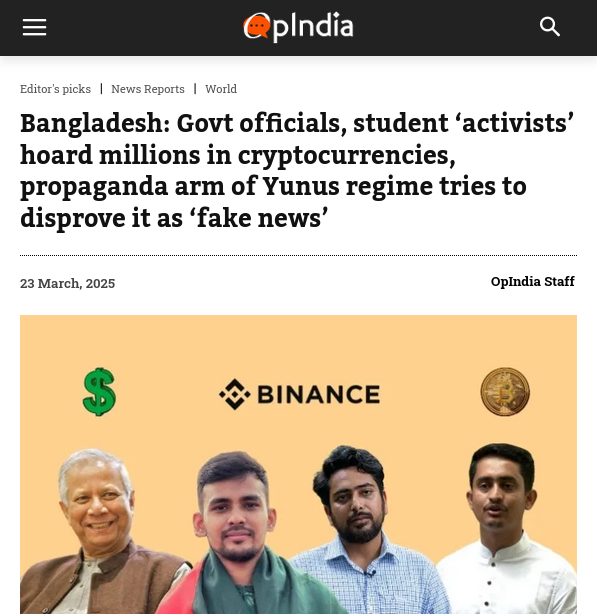Click the search magnifier icon
The width and height of the screenshot is (597, 614).
coord(550,27)
